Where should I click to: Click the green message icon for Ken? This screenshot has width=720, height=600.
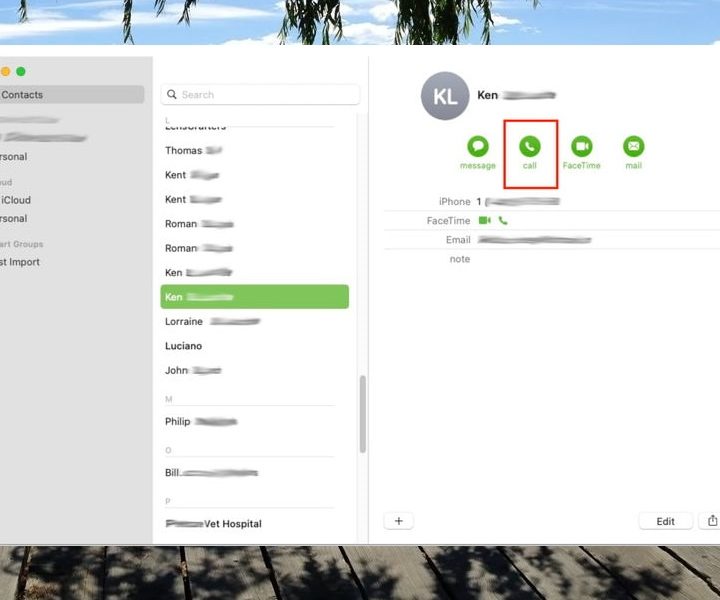click(x=478, y=147)
